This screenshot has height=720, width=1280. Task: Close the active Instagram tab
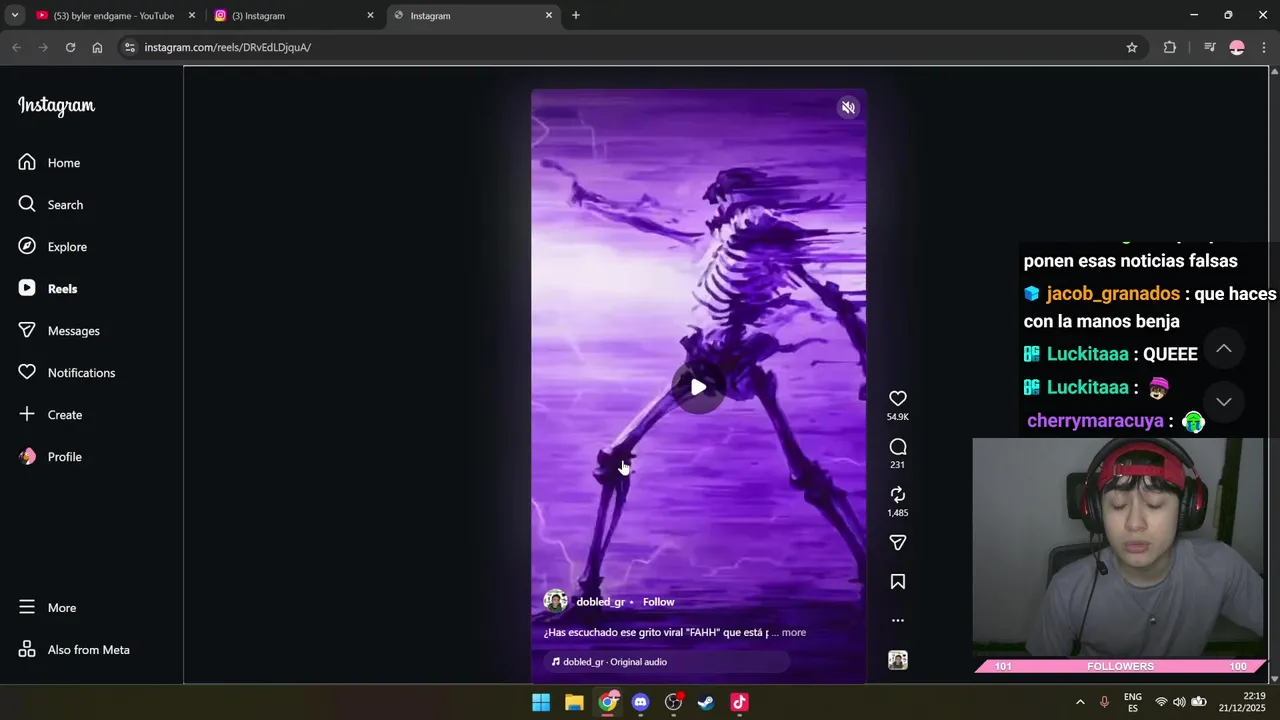(548, 15)
